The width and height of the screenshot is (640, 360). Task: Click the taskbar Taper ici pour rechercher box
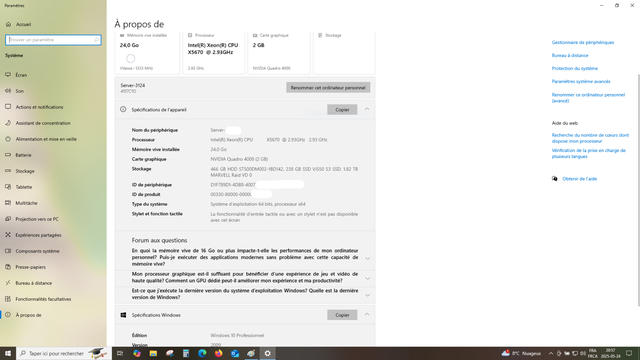pyautogui.click(x=64, y=353)
